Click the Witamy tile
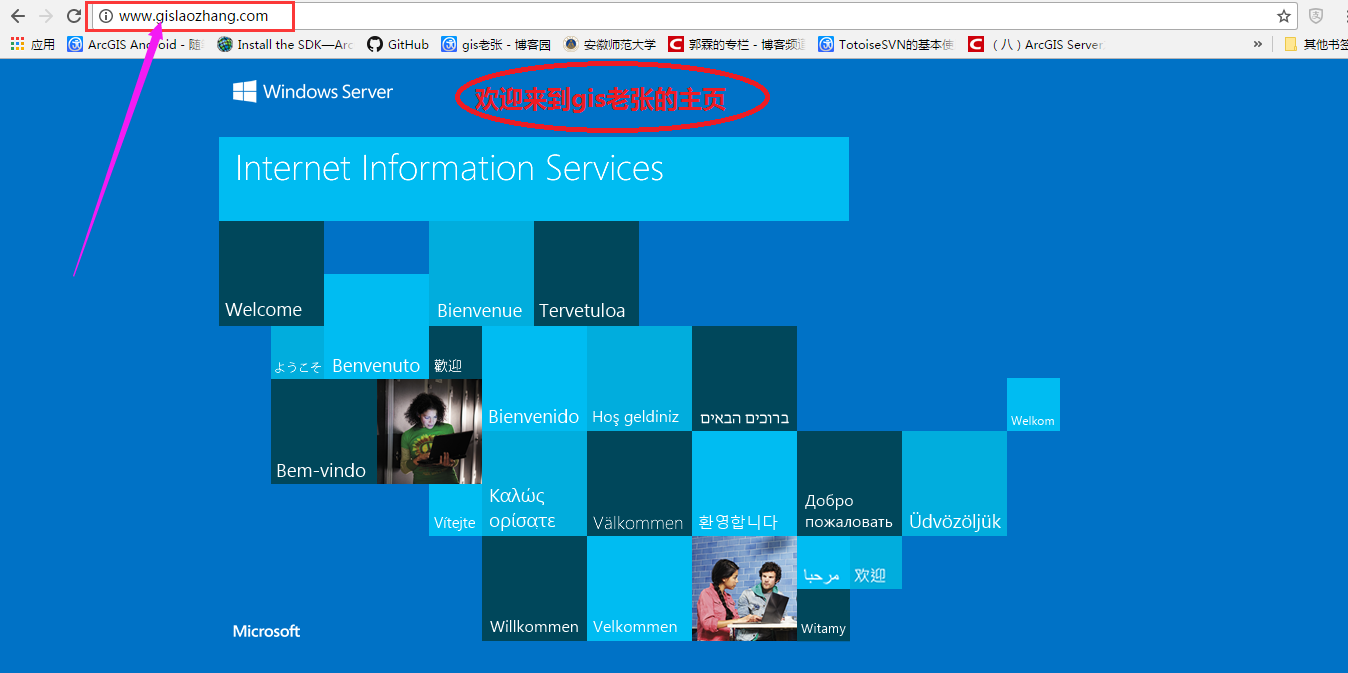 pos(823,615)
